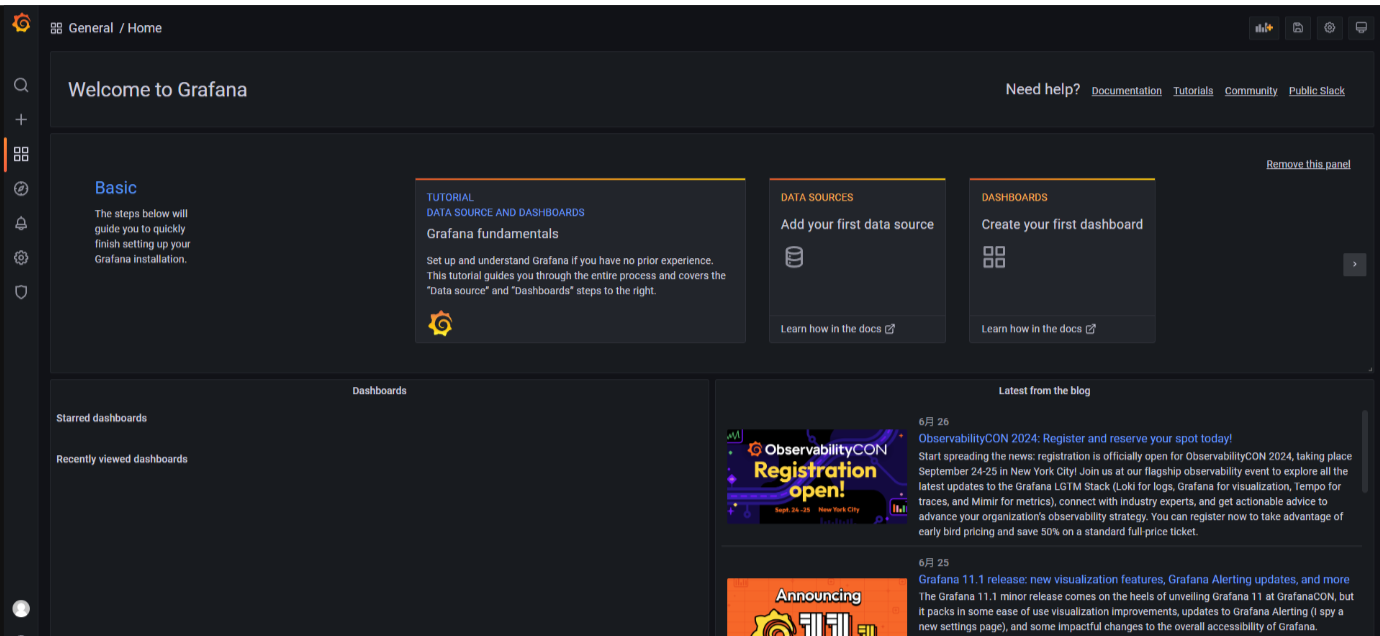This screenshot has width=1380, height=636.
Task: Click the ObservabilityCON Registration open thumbnail
Action: tap(817, 477)
